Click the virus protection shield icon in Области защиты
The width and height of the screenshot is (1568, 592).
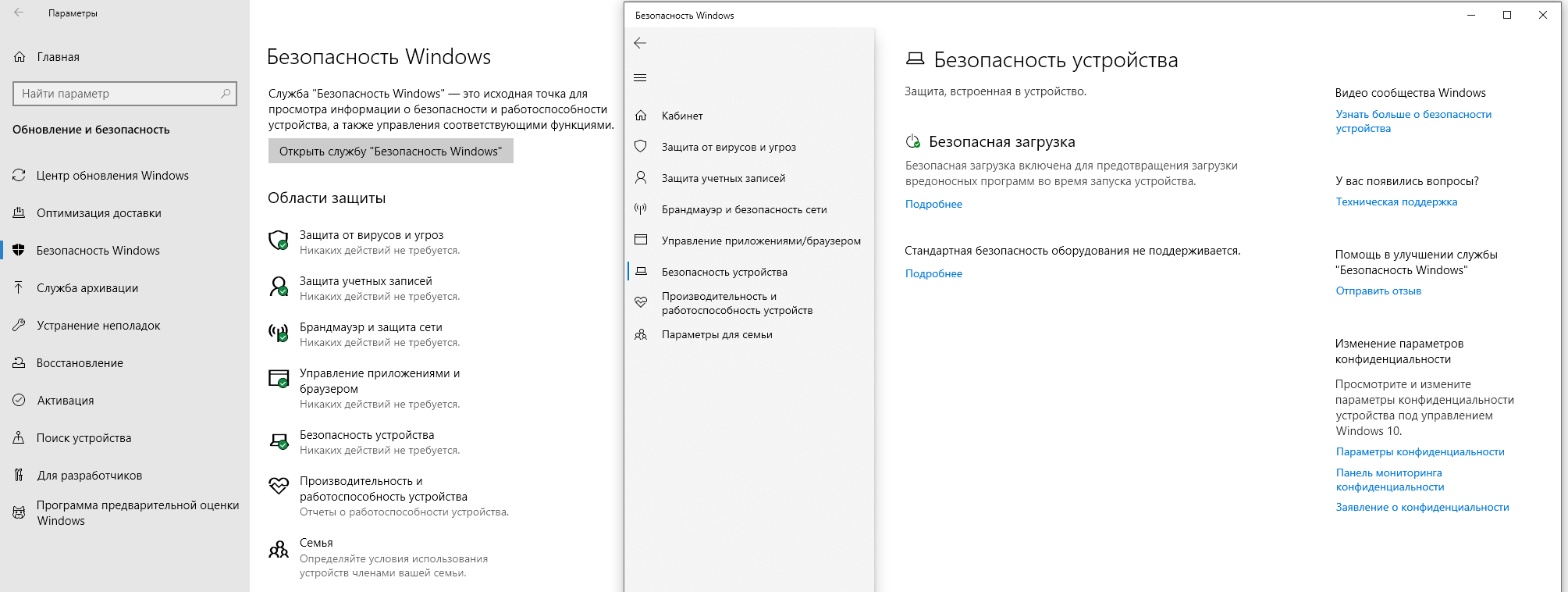click(279, 241)
